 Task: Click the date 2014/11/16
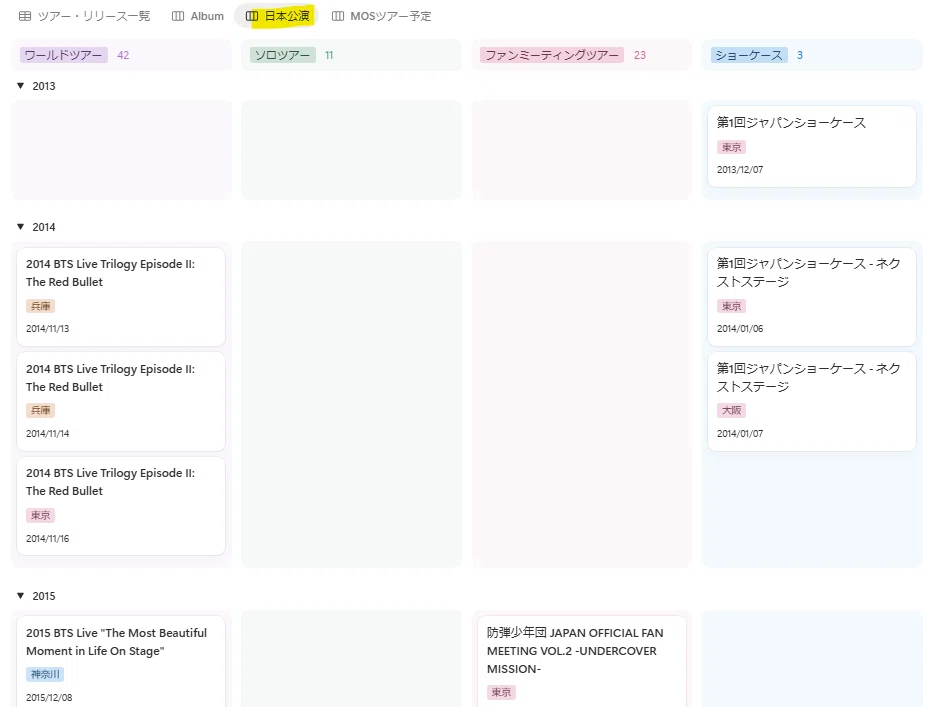coord(47,539)
